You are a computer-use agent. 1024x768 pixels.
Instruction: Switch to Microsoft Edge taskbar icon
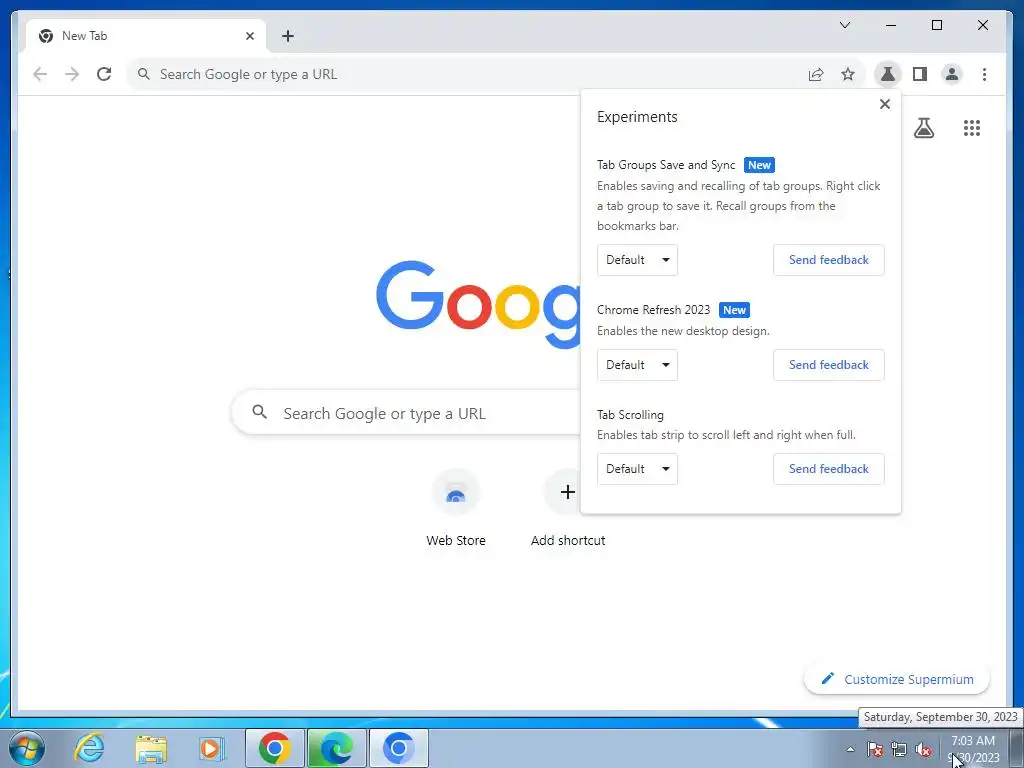point(336,748)
